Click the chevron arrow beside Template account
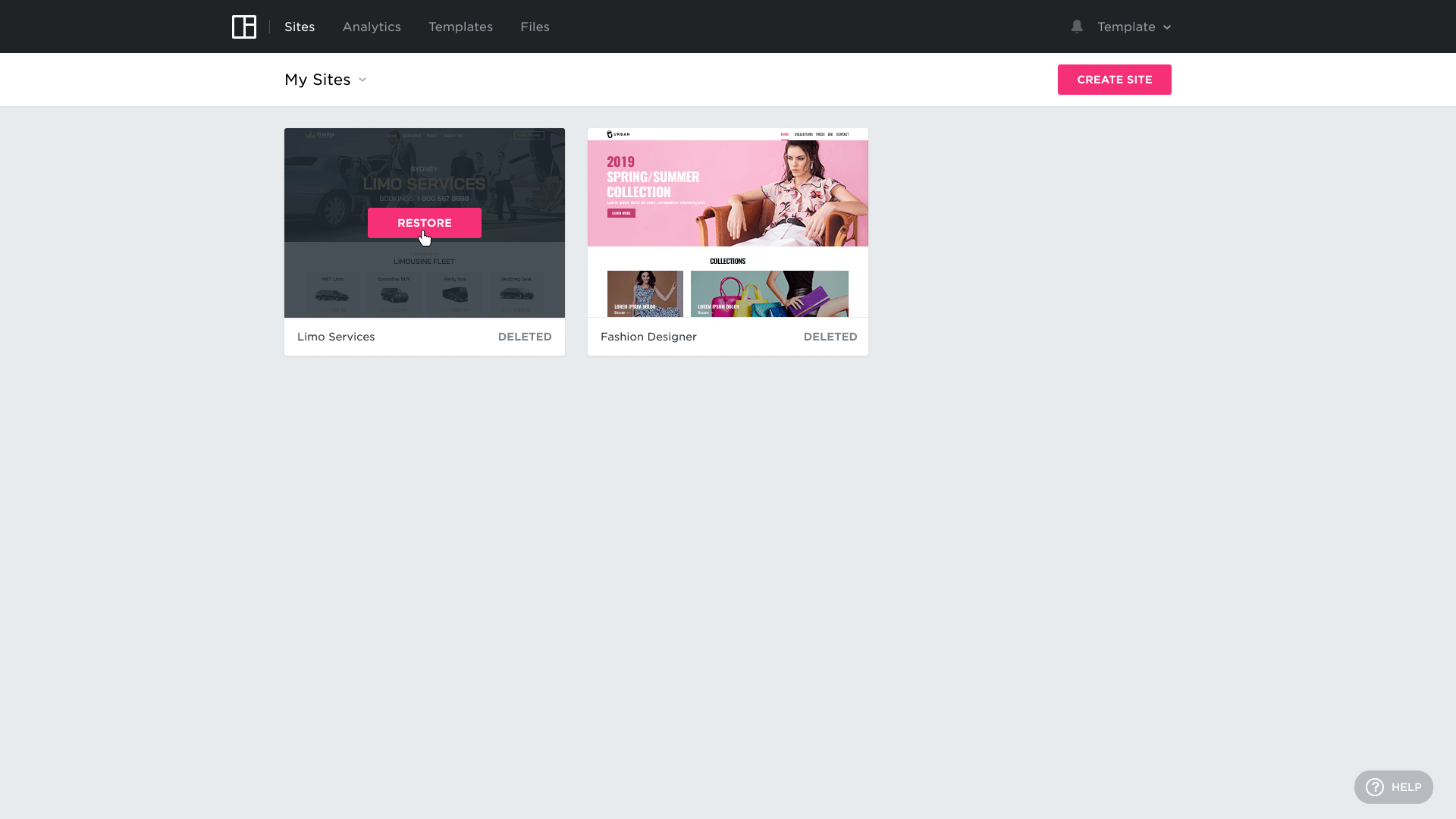 coord(1167,27)
